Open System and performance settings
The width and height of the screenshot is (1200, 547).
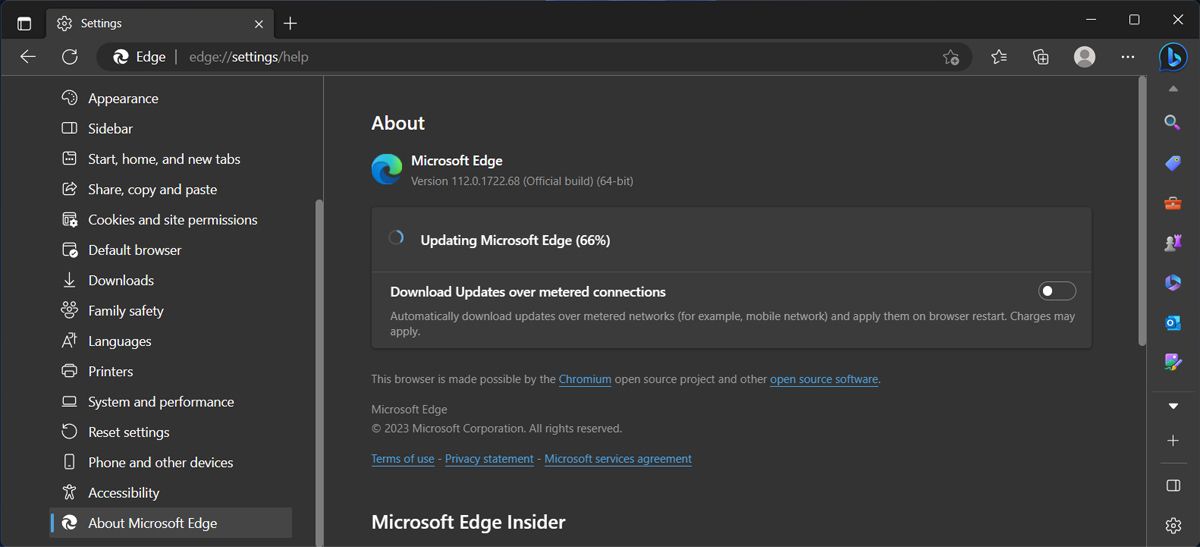click(171, 401)
